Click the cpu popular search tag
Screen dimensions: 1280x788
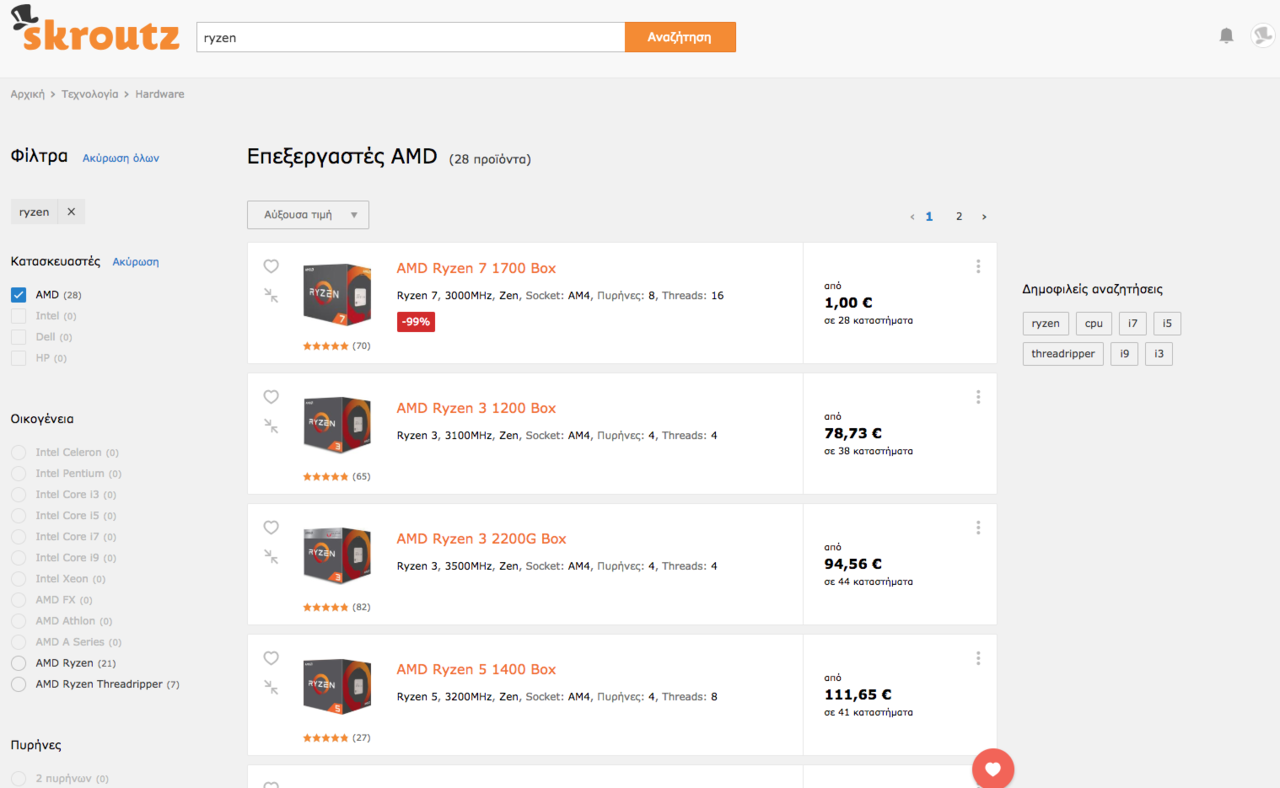(1094, 323)
